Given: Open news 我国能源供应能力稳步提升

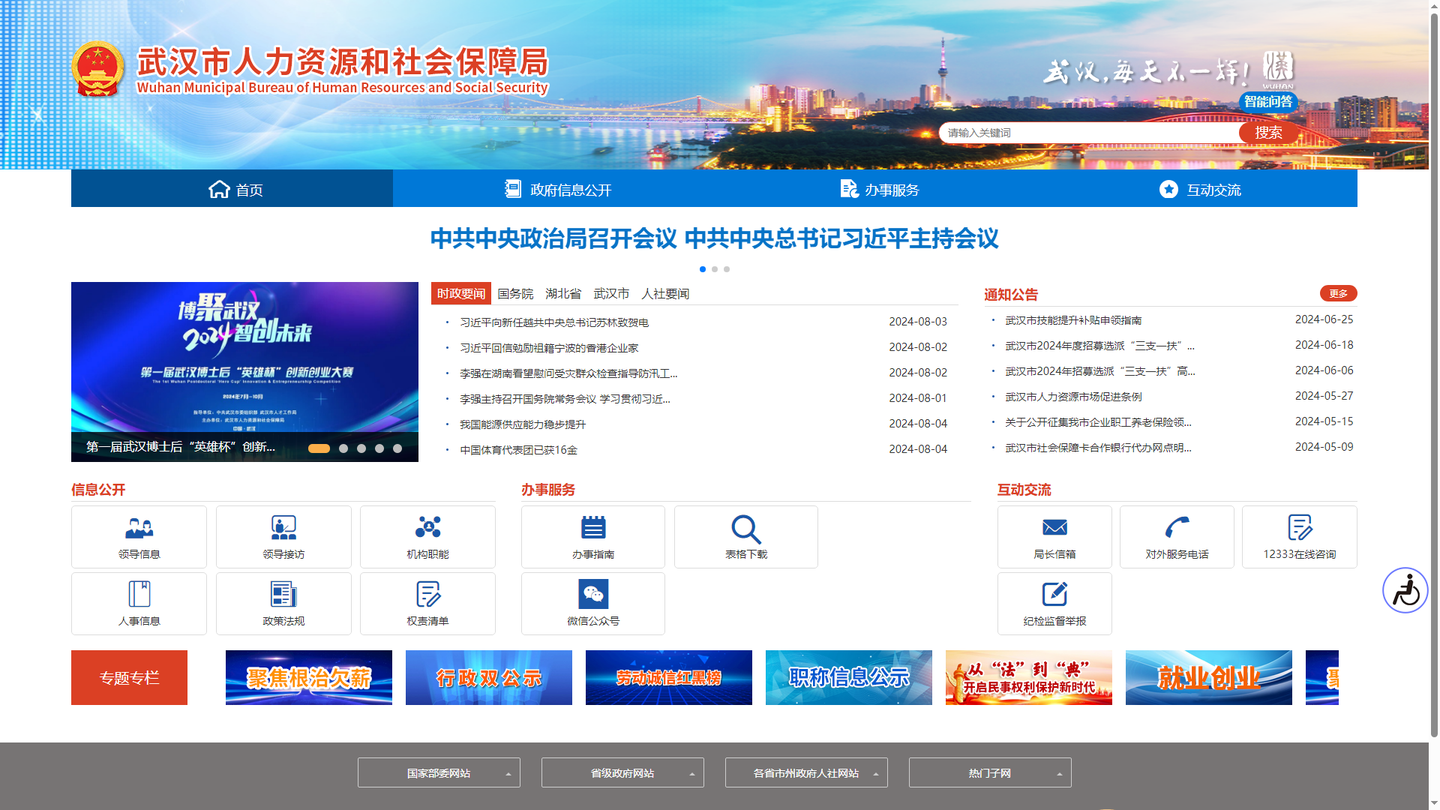Looking at the screenshot, I should pyautogui.click(x=523, y=424).
